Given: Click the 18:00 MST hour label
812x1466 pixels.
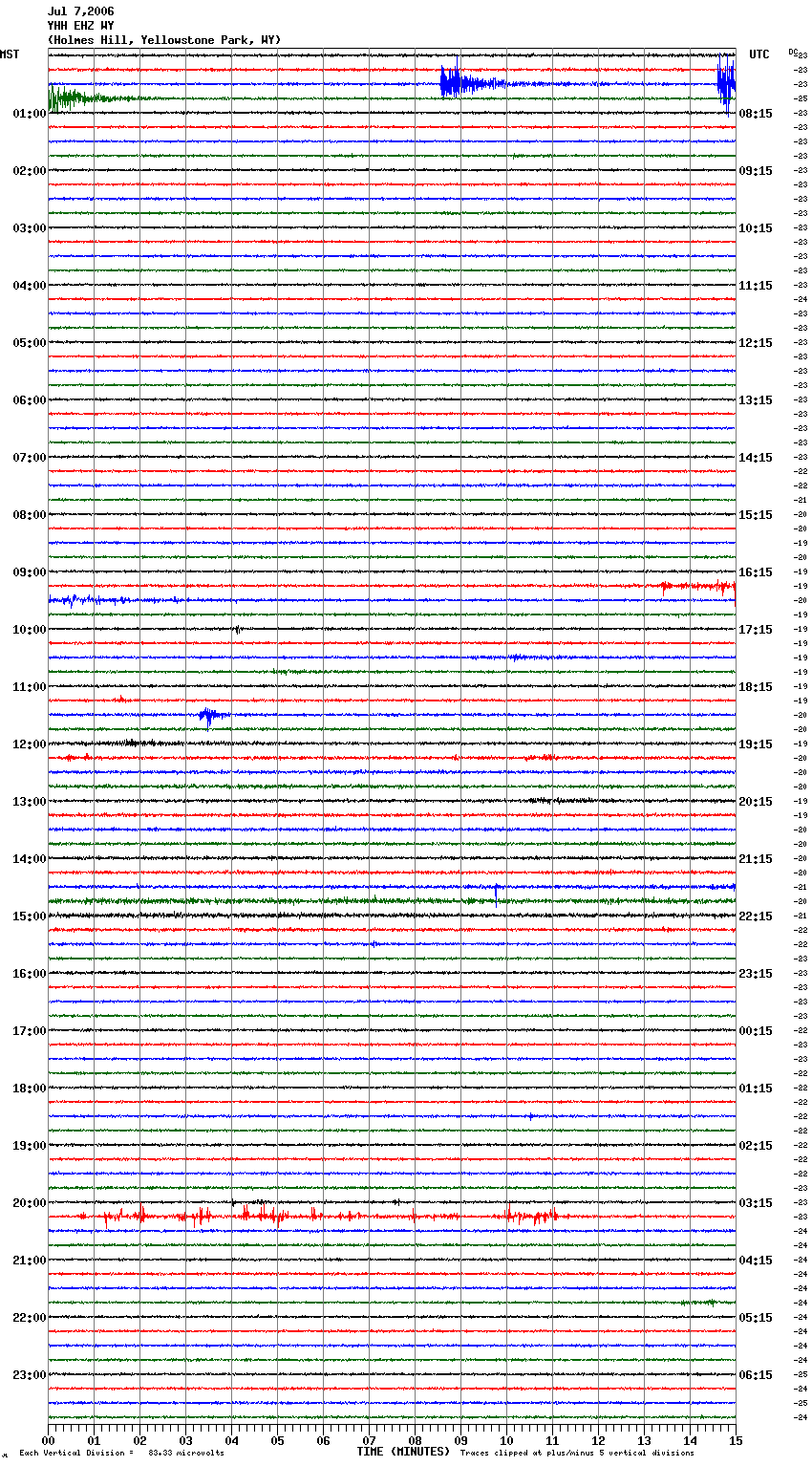Looking at the screenshot, I should tap(30, 1089).
